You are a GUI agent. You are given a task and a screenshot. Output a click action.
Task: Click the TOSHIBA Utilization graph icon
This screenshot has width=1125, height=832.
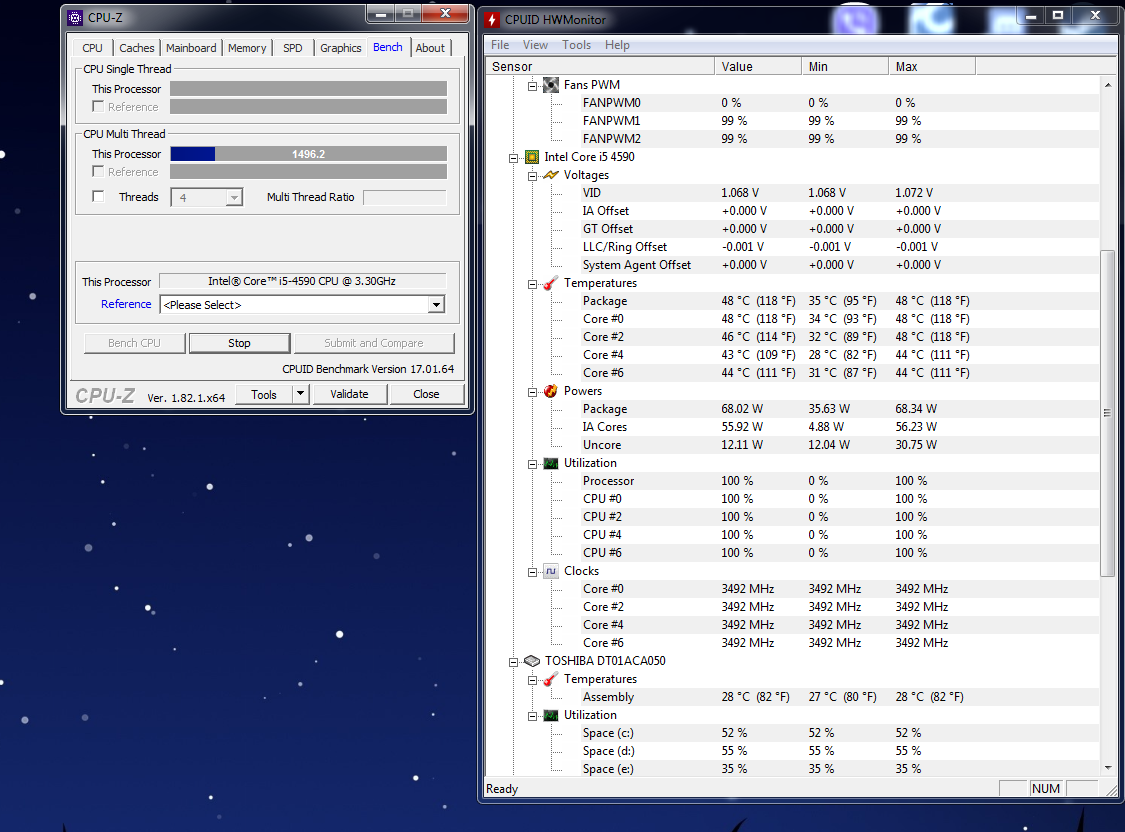point(551,715)
